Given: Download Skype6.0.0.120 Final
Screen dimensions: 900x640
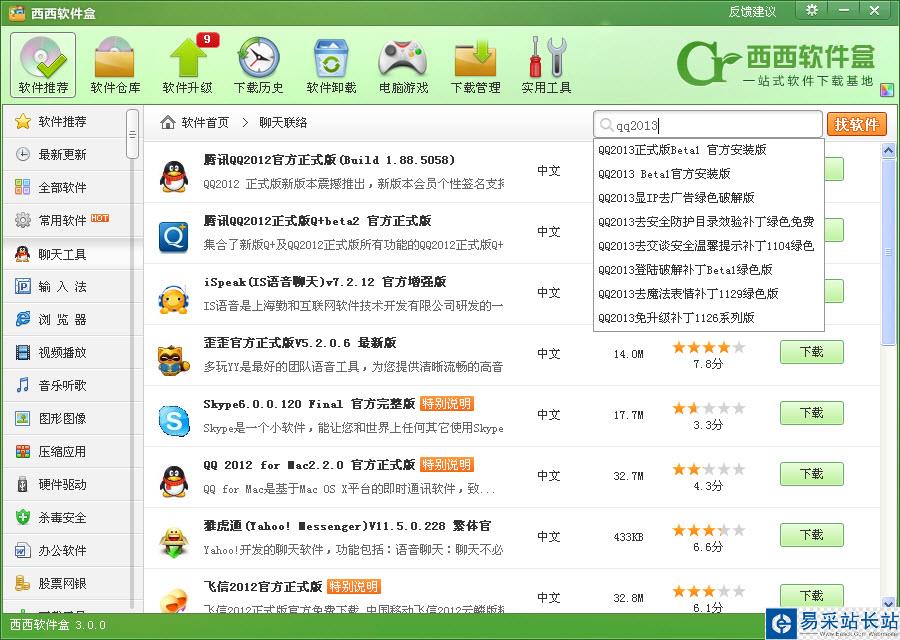Looking at the screenshot, I should (812, 413).
